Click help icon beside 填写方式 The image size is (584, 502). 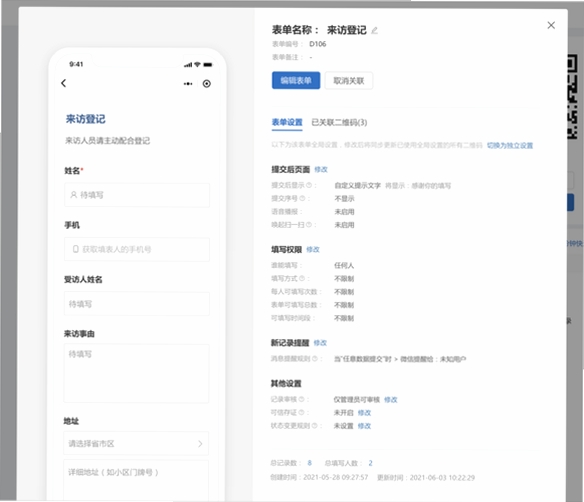pyautogui.click(x=302, y=278)
